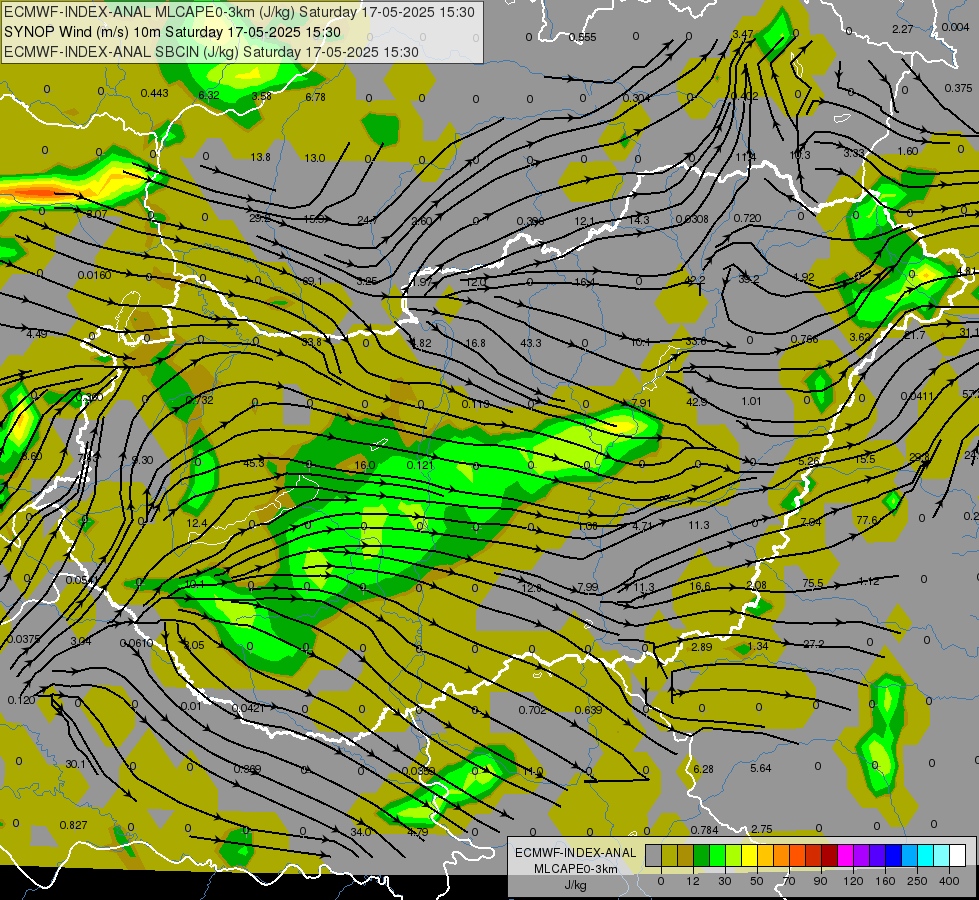This screenshot has height=900, width=979.
Task: Click legend scale label 250
Action: tap(917, 881)
